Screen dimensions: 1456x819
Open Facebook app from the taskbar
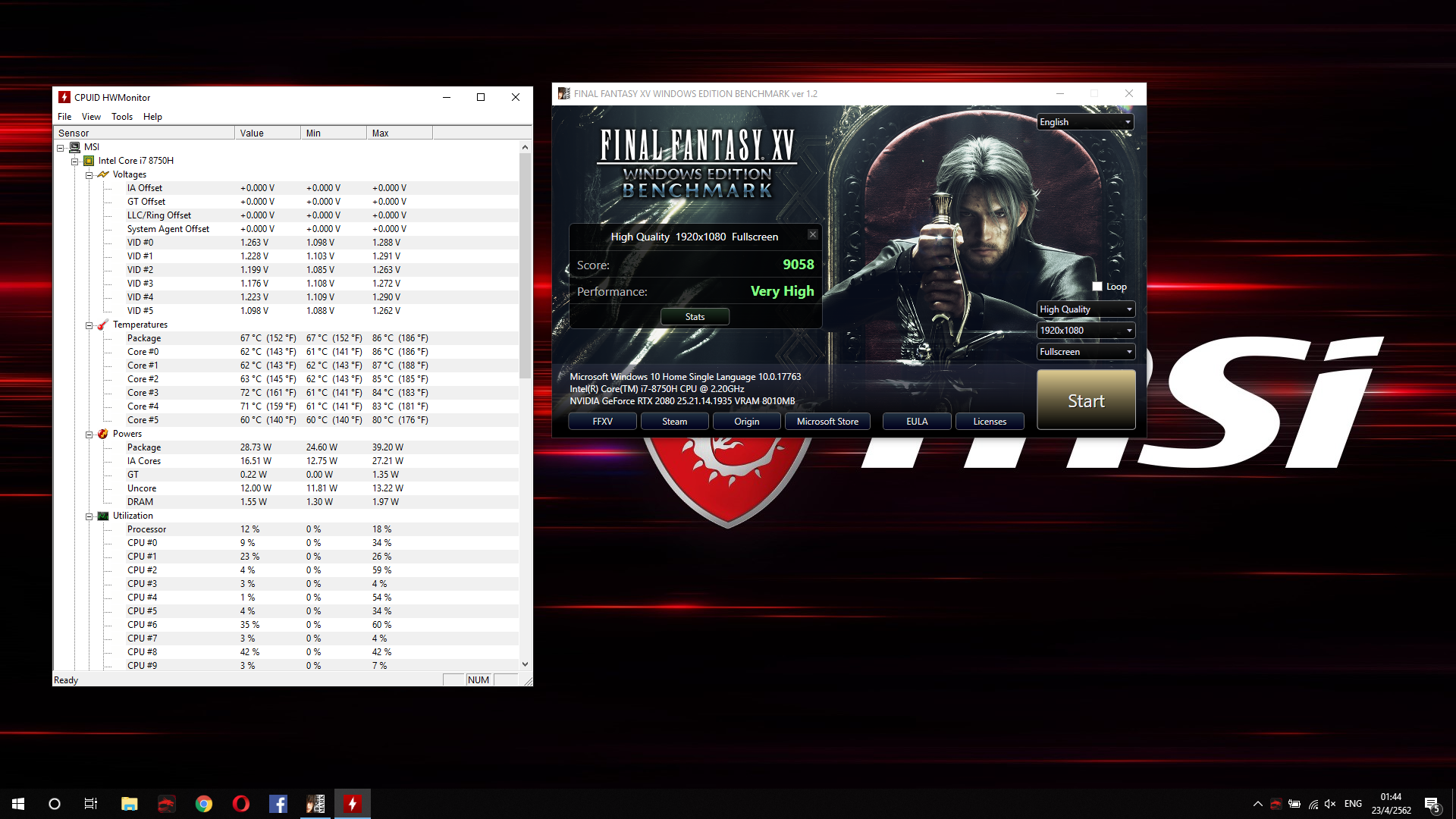(x=278, y=804)
